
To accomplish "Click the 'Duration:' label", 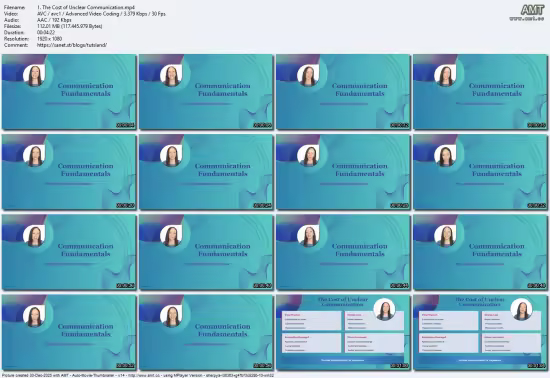I will pyautogui.click(x=14, y=33).
